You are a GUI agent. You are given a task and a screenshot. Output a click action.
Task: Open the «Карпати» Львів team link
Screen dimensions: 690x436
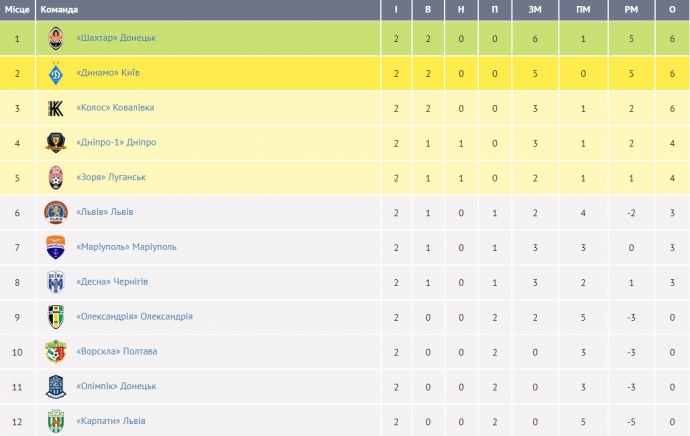(x=110, y=421)
